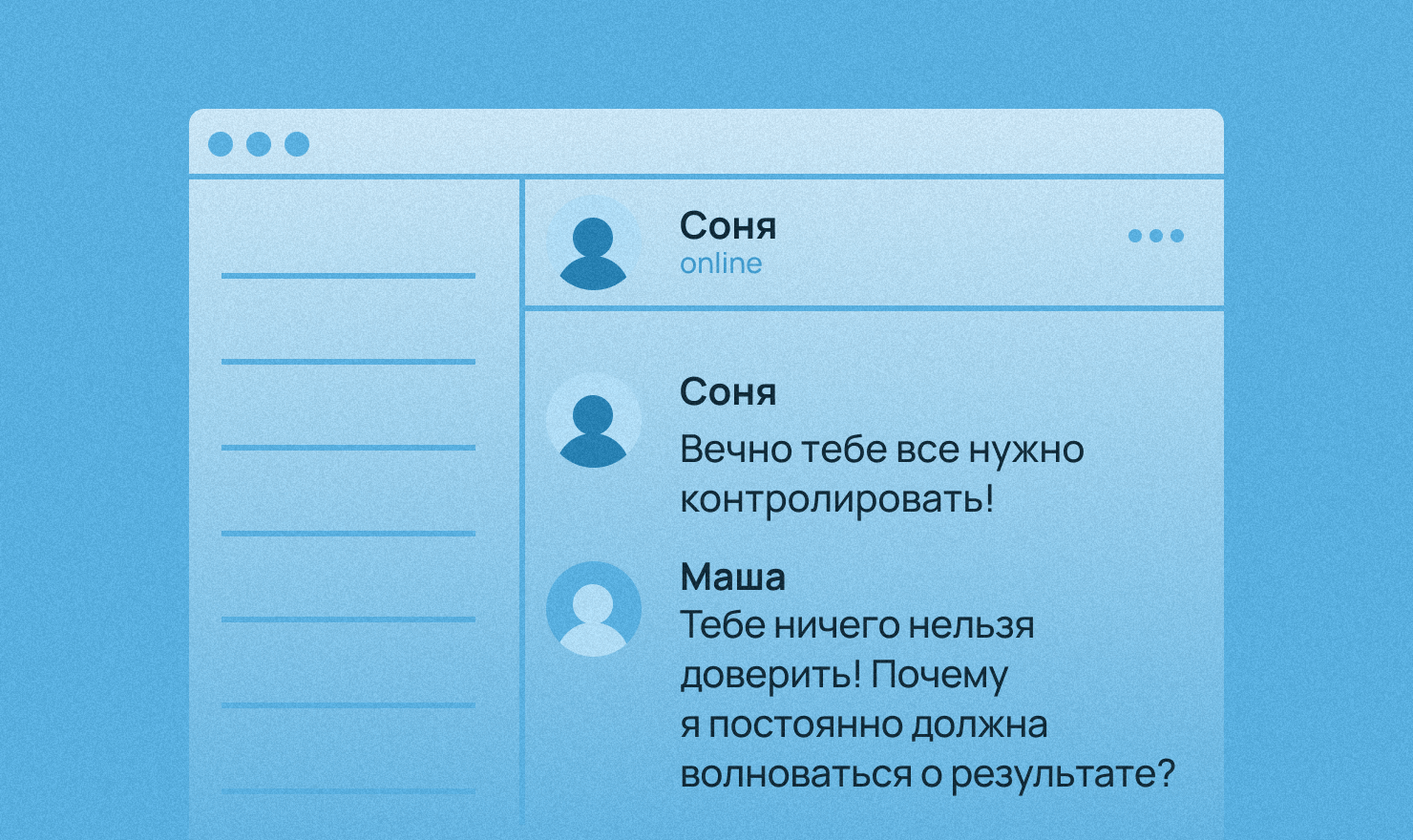Click sender name Маша above her message
Viewport: 1413px width, 840px height.
(x=732, y=577)
